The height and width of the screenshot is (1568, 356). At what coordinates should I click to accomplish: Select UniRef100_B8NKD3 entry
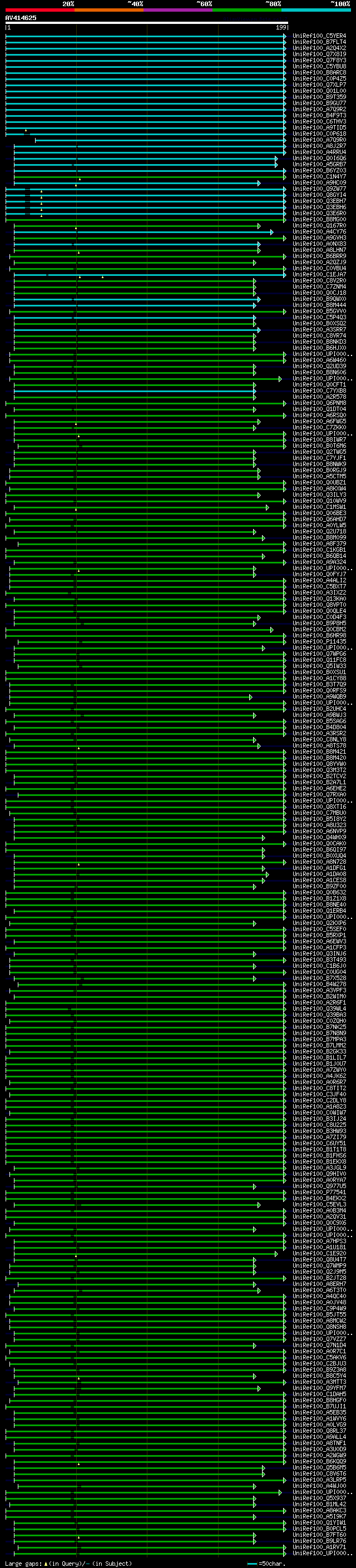tap(319, 342)
